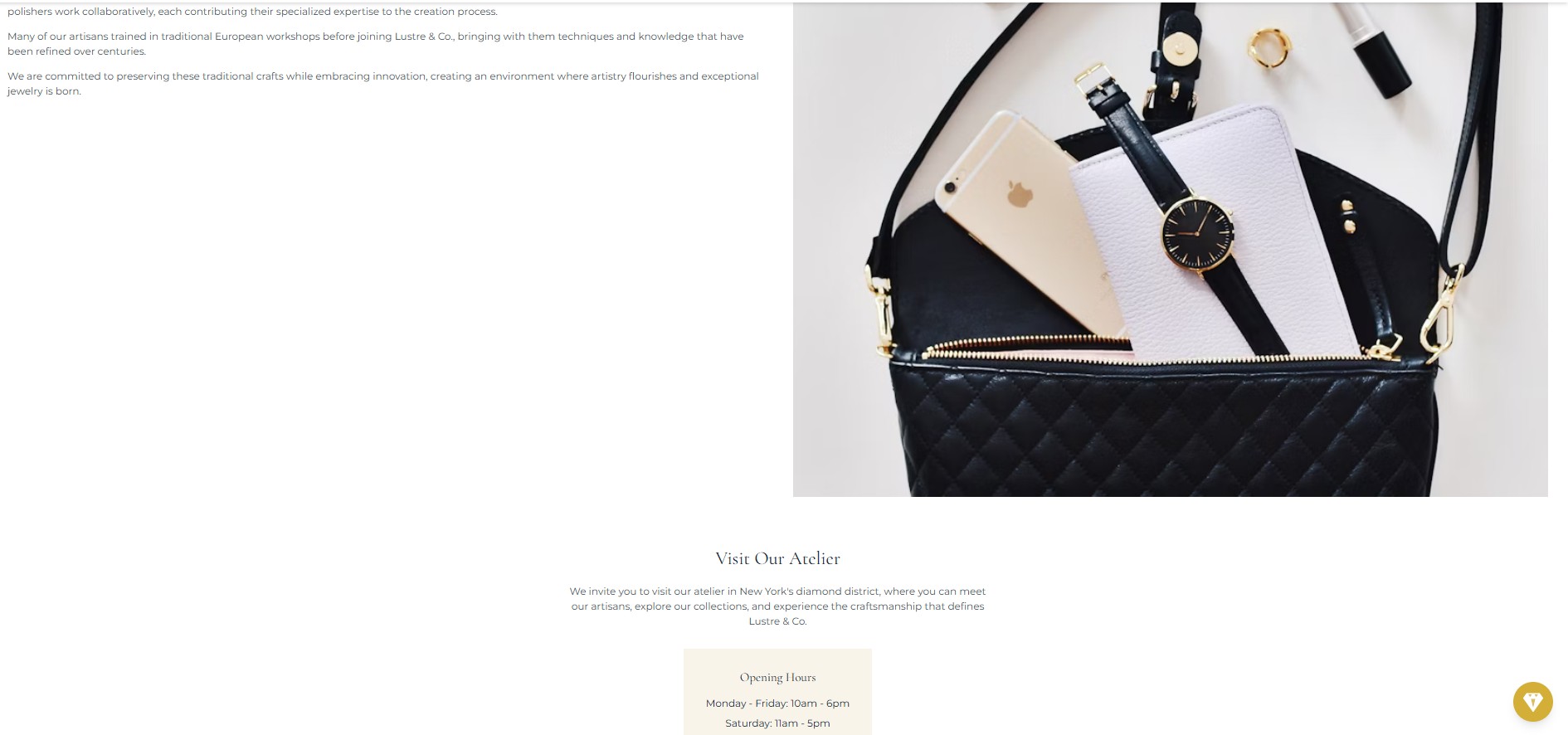Click the gold ring in the photo
The height and width of the screenshot is (735, 1568).
click(x=1269, y=46)
